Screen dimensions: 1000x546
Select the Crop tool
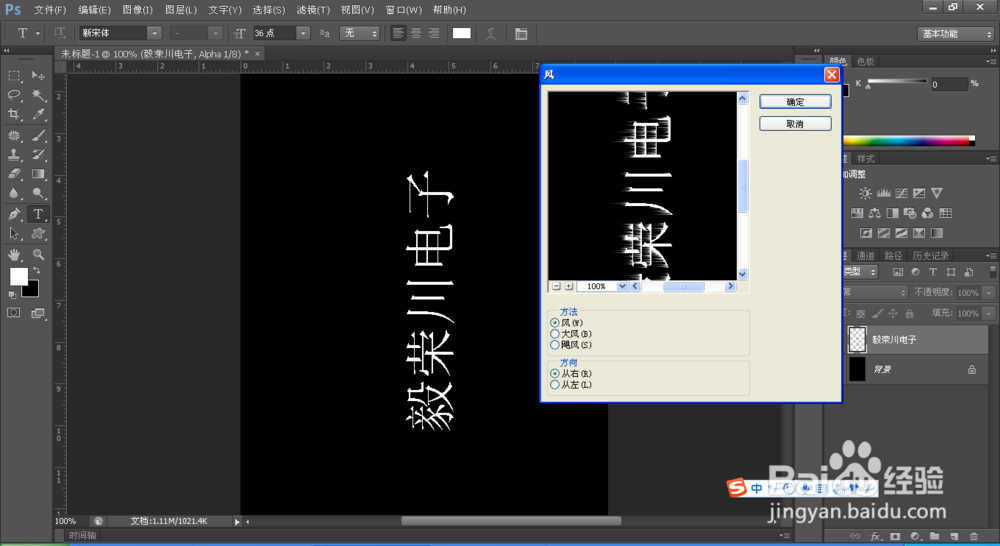[14, 114]
